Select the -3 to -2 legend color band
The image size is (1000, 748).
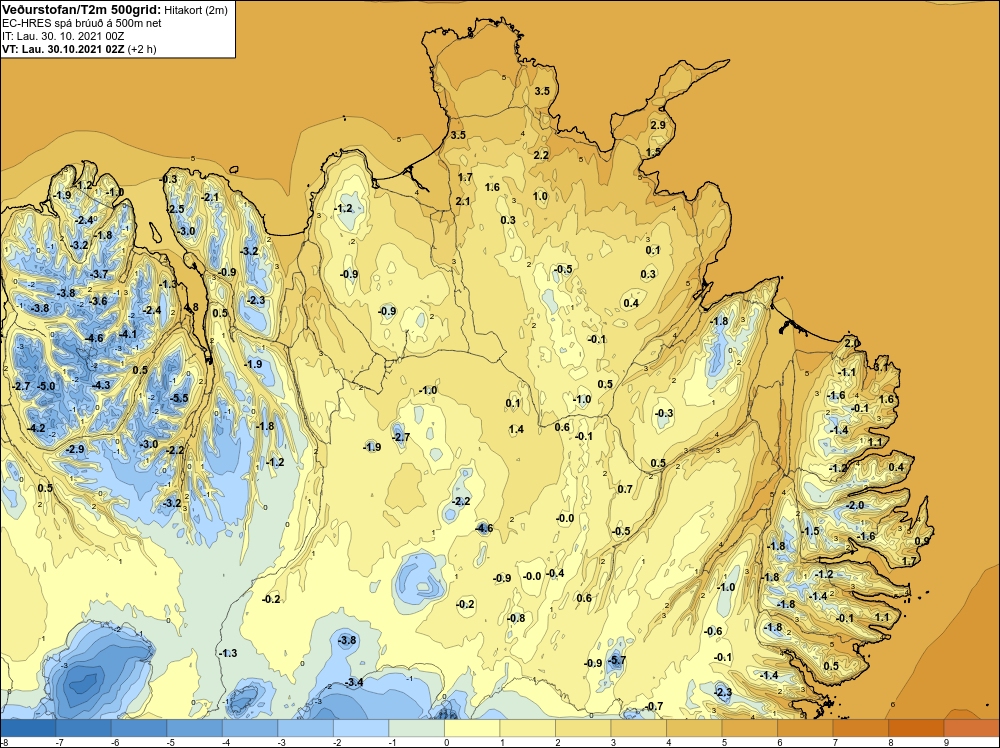[x=305, y=728]
